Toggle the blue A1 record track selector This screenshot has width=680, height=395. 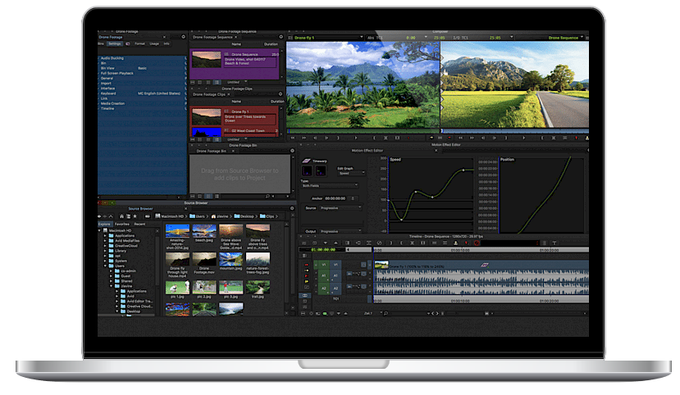click(x=336, y=275)
